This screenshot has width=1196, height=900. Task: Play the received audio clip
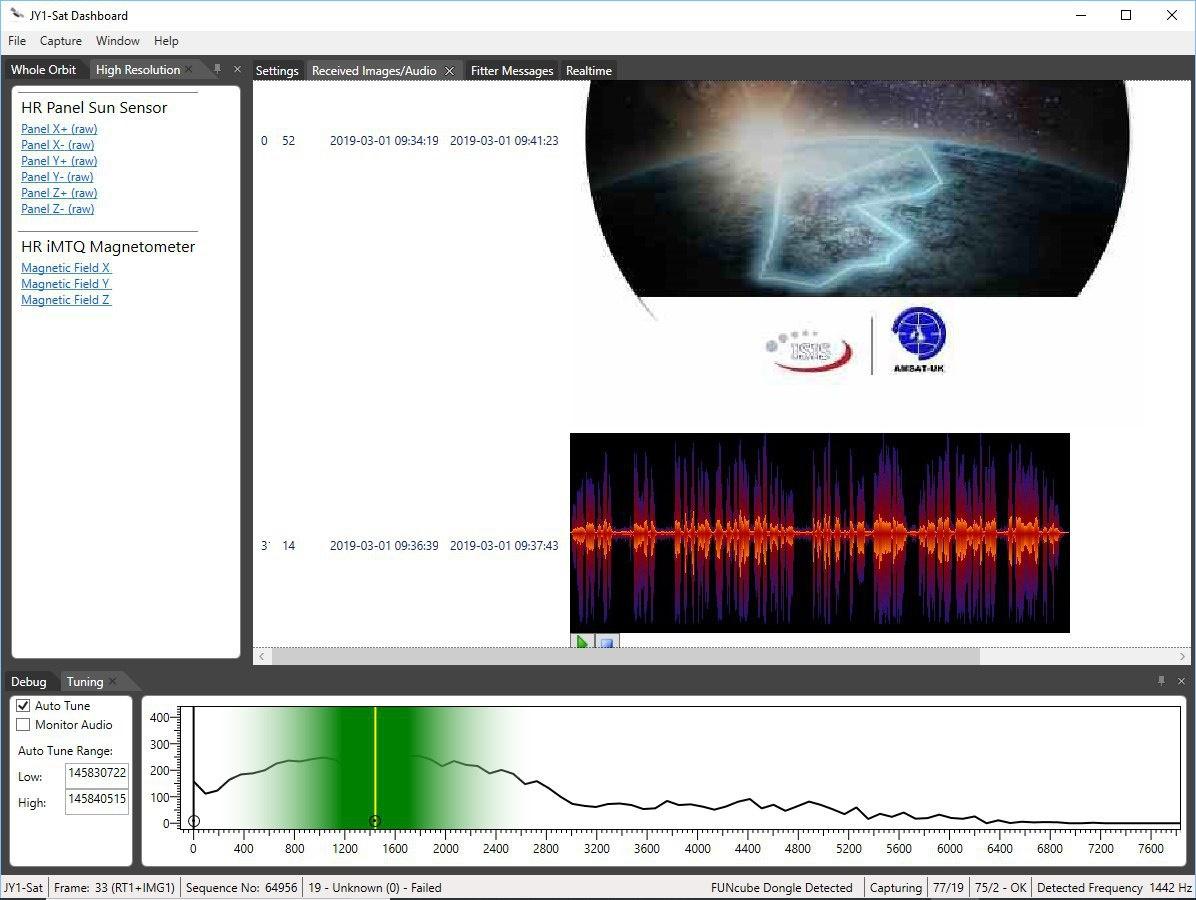tap(582, 642)
